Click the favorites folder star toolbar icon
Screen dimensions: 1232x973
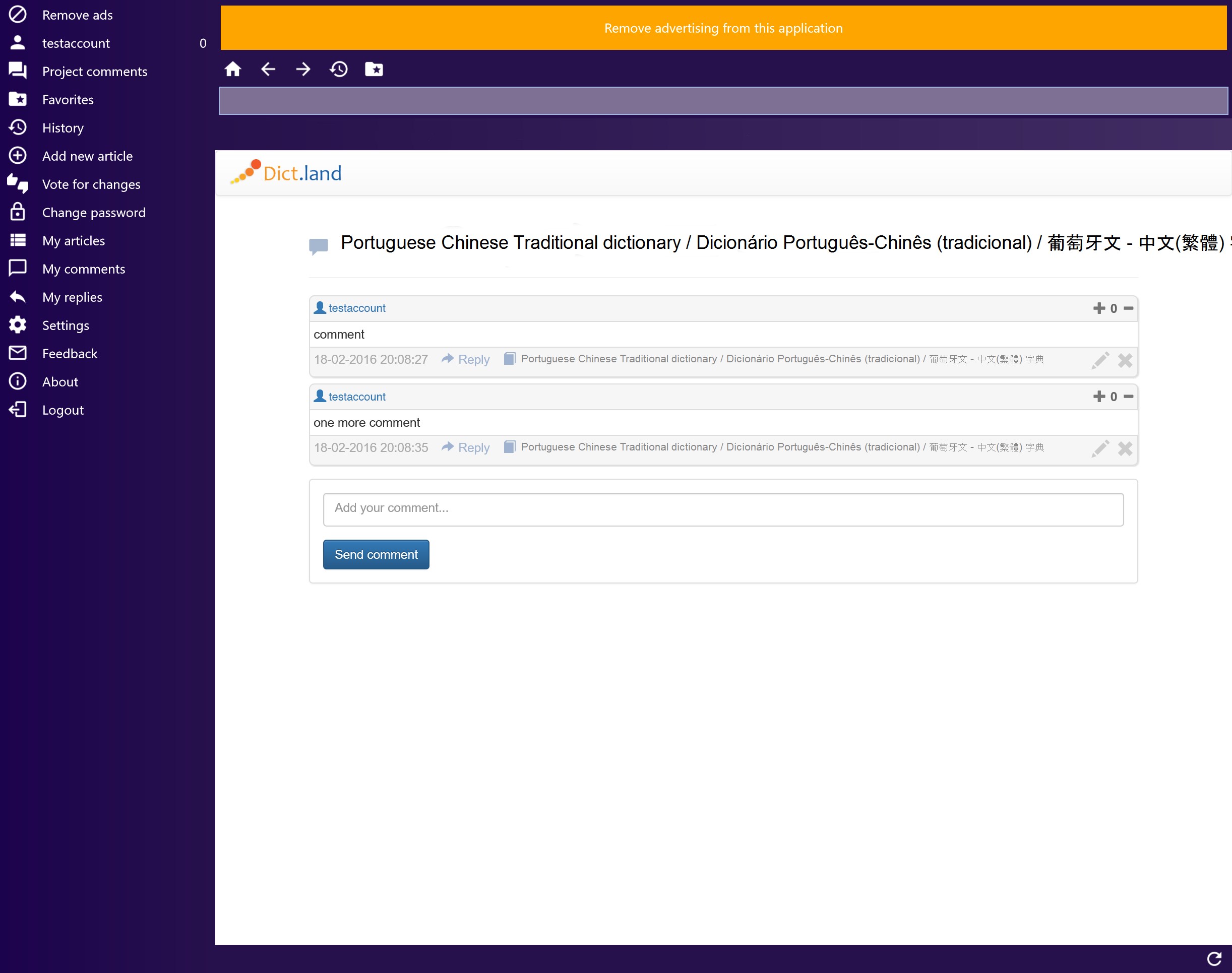point(374,70)
